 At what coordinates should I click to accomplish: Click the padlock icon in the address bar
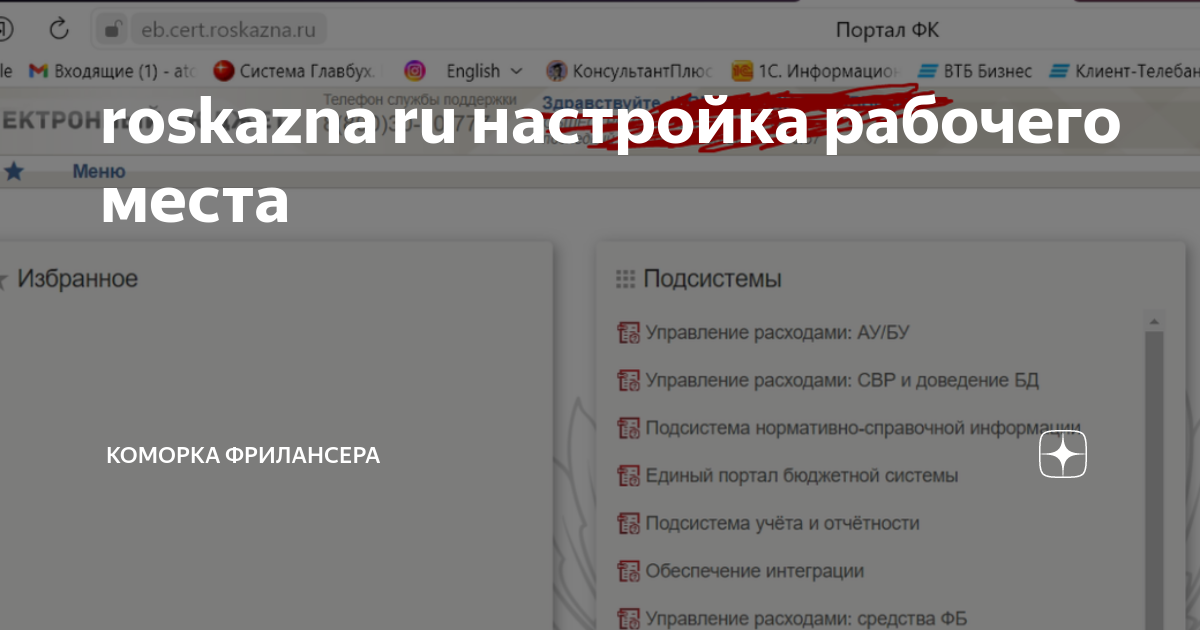click(x=110, y=28)
